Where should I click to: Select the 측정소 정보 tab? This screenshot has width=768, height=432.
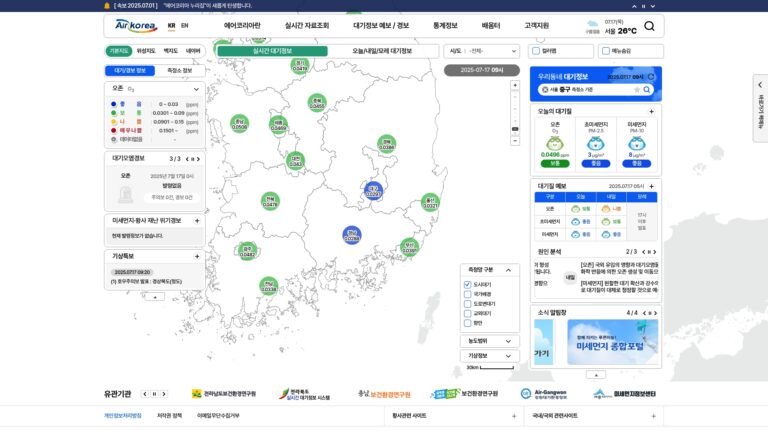(179, 71)
